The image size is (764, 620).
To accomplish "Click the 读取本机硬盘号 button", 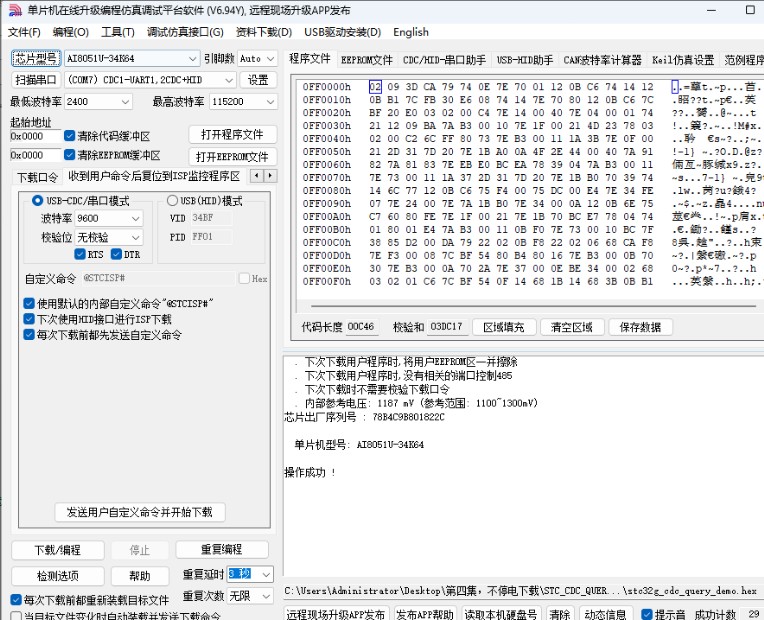I will pos(500,614).
